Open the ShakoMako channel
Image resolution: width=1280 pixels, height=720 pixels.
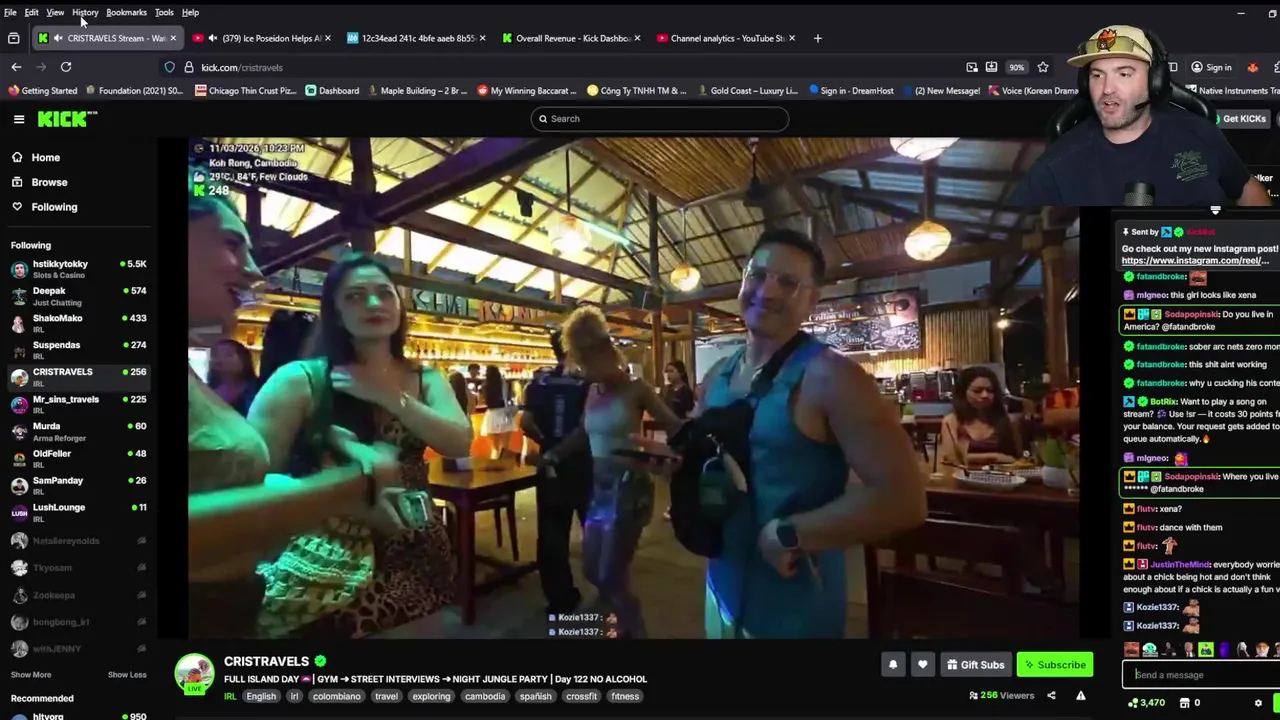[78, 322]
